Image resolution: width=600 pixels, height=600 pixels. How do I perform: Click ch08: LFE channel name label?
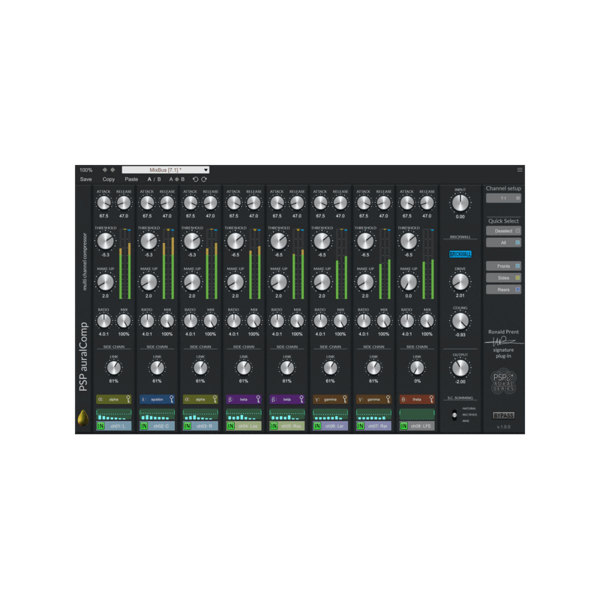pos(421,426)
